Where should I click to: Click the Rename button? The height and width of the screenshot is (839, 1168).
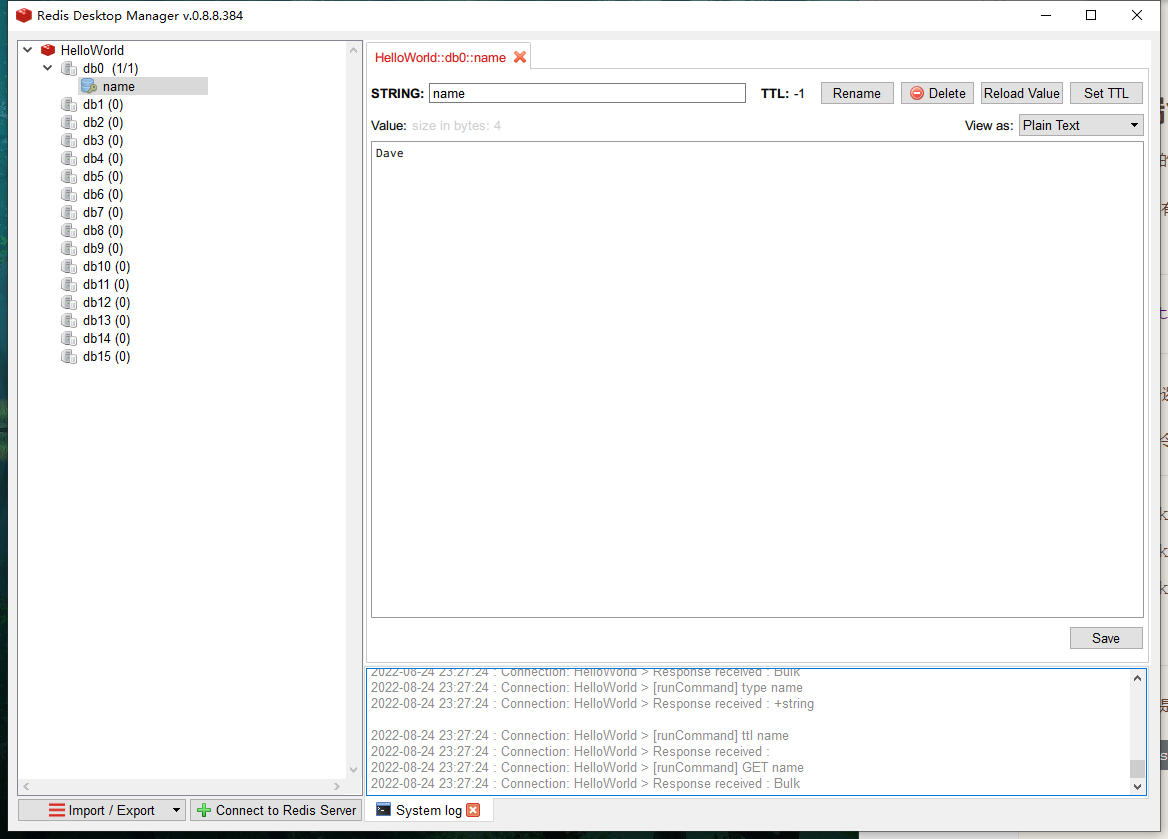coord(857,93)
